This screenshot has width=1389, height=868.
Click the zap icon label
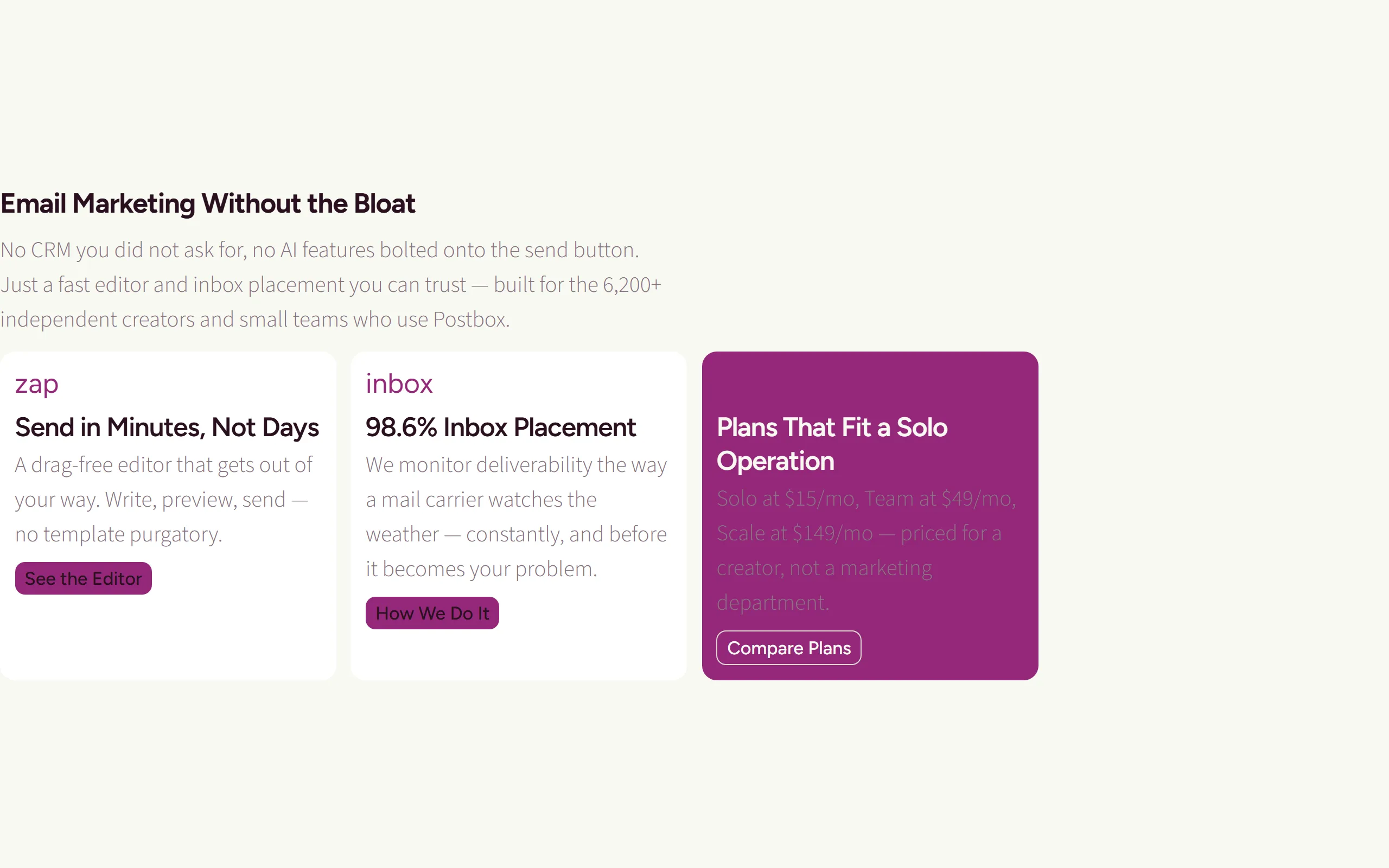[37, 384]
